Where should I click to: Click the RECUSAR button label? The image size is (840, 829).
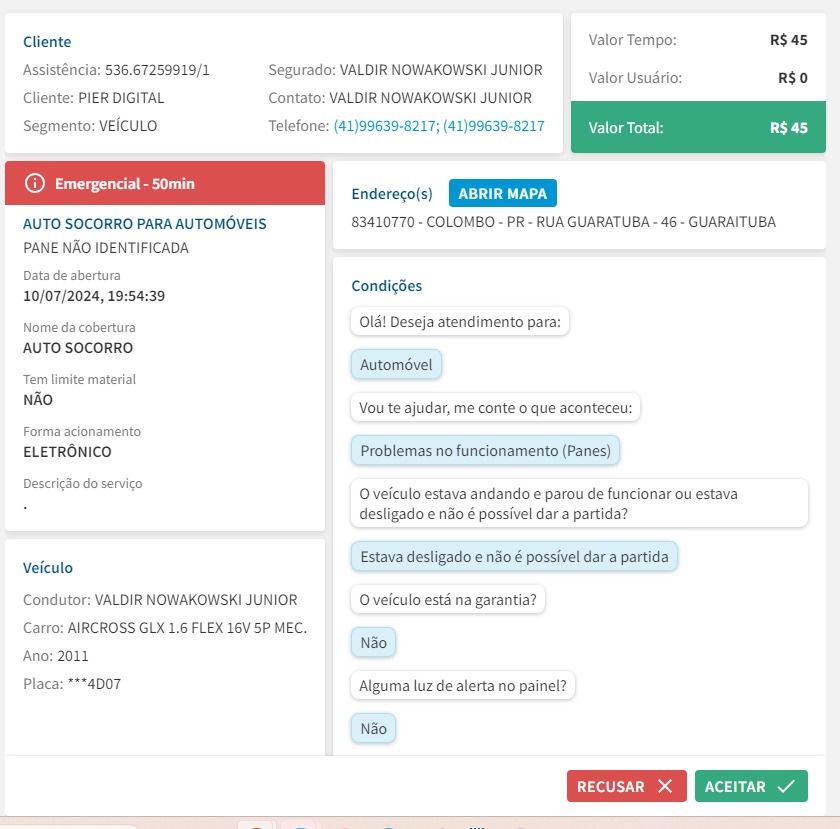point(611,787)
